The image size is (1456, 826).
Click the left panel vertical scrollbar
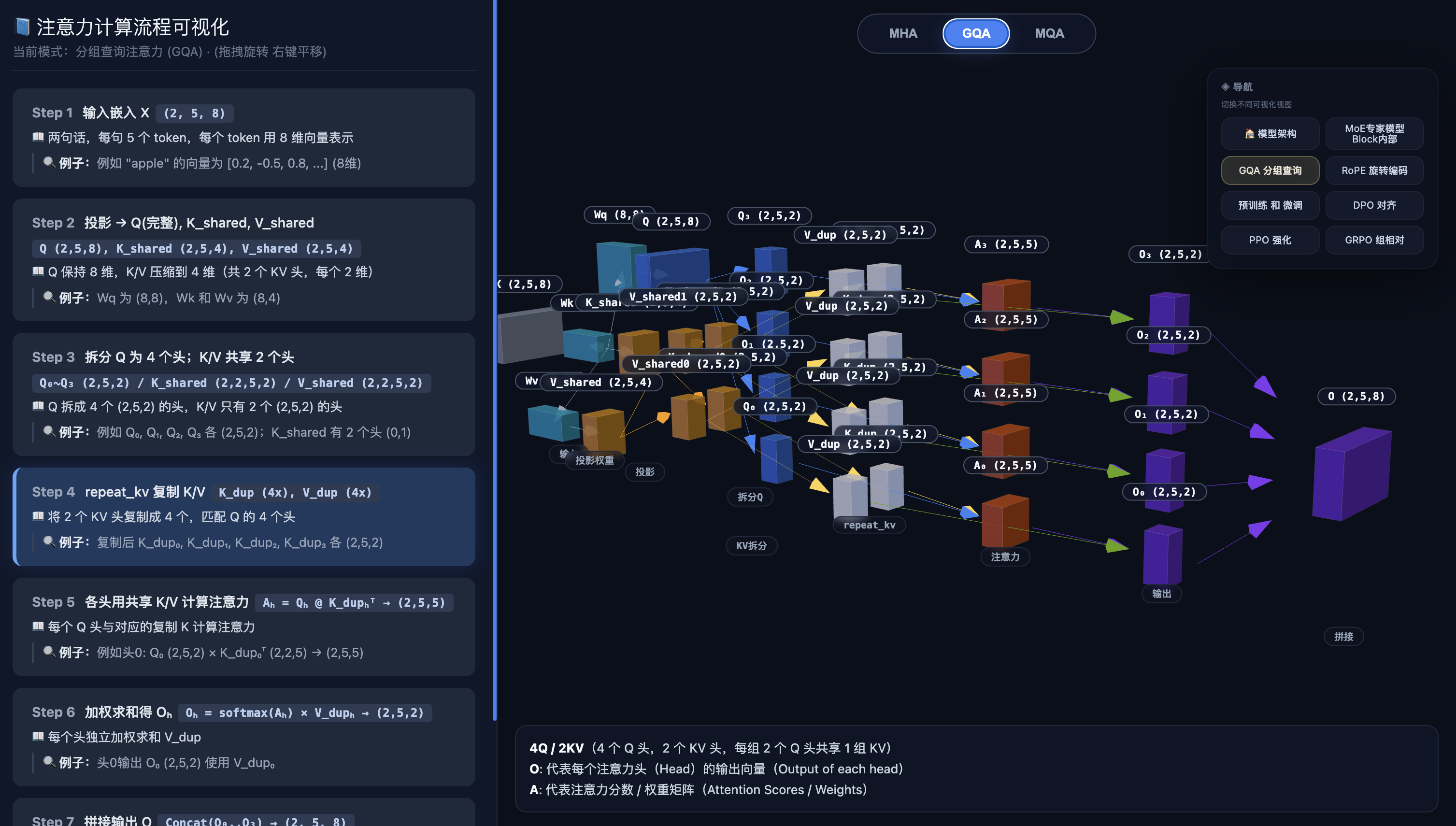click(x=495, y=360)
